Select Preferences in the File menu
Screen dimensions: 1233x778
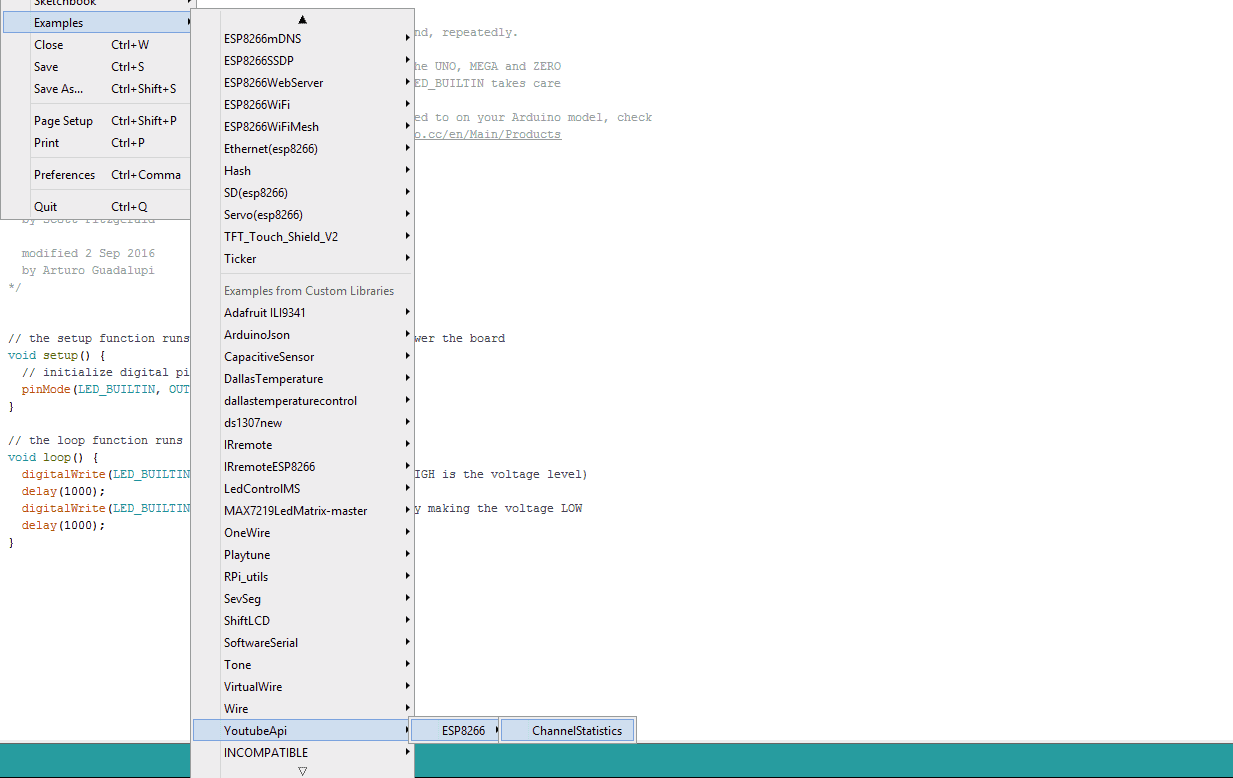click(64, 175)
